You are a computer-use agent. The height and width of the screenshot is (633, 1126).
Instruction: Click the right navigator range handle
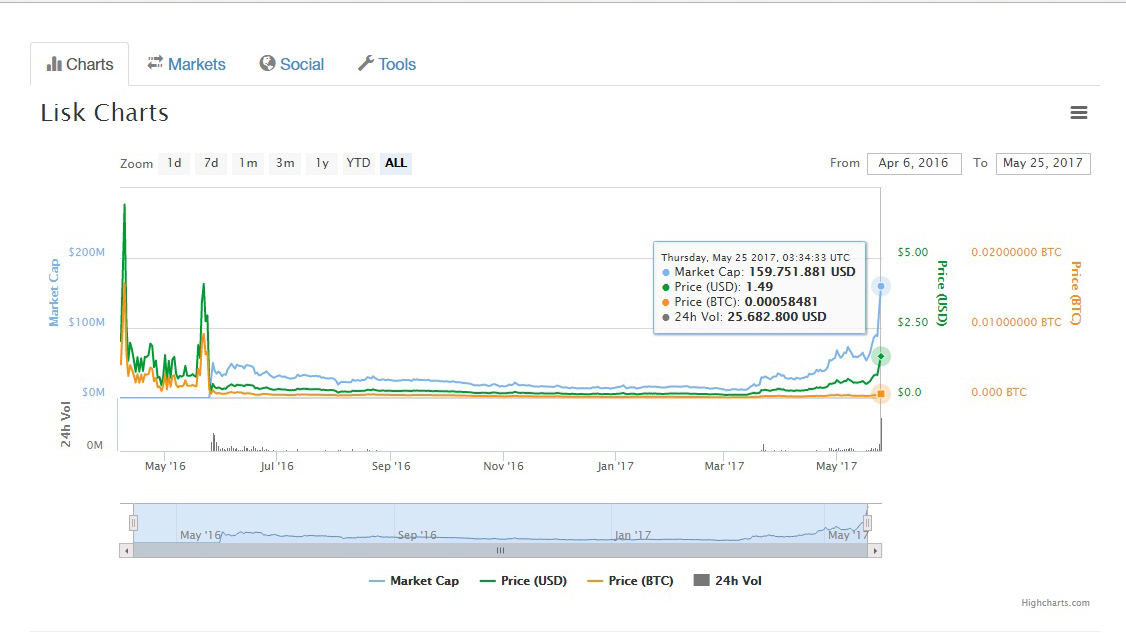[x=867, y=523]
